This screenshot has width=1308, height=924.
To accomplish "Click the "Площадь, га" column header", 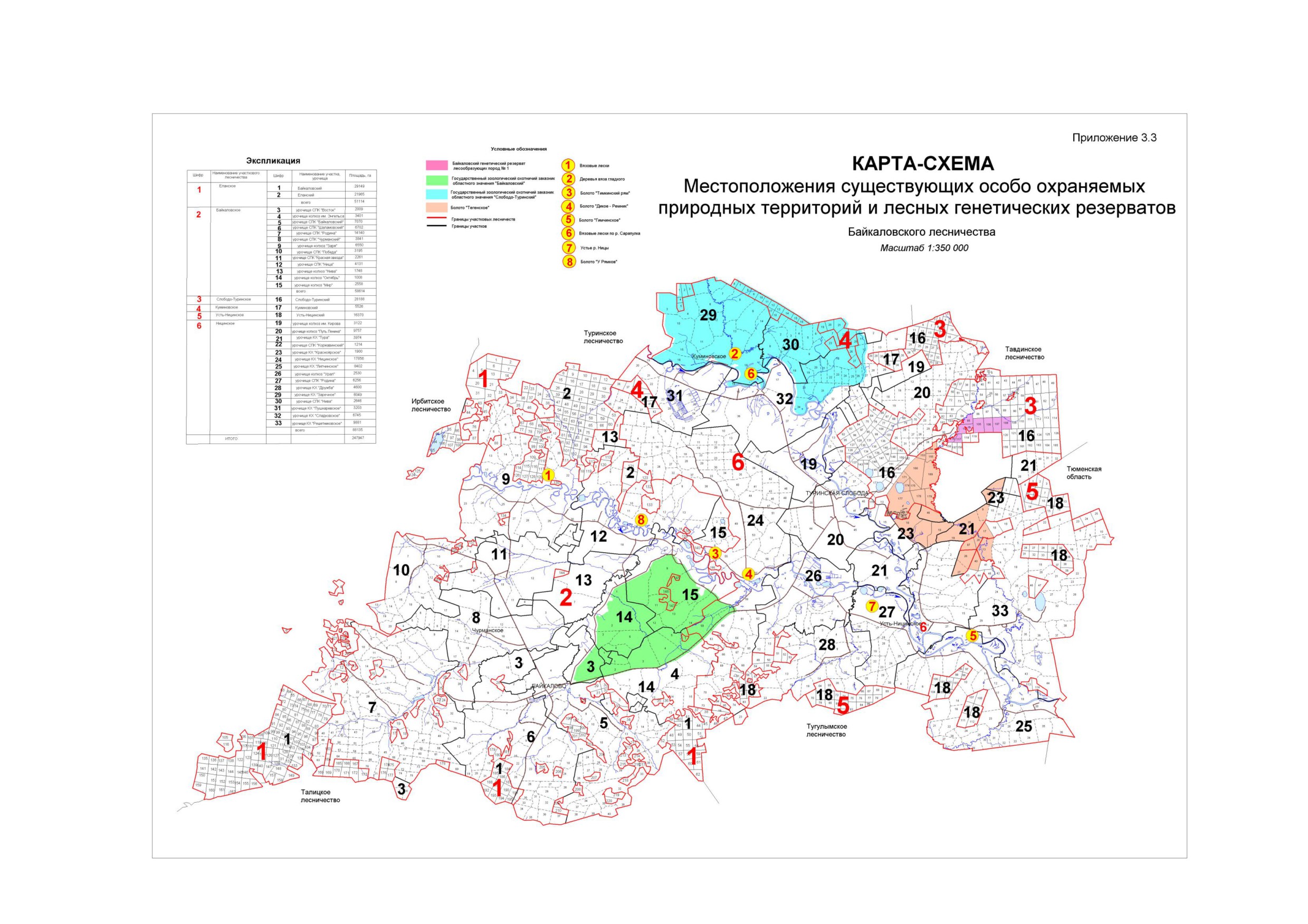I will pos(360,176).
